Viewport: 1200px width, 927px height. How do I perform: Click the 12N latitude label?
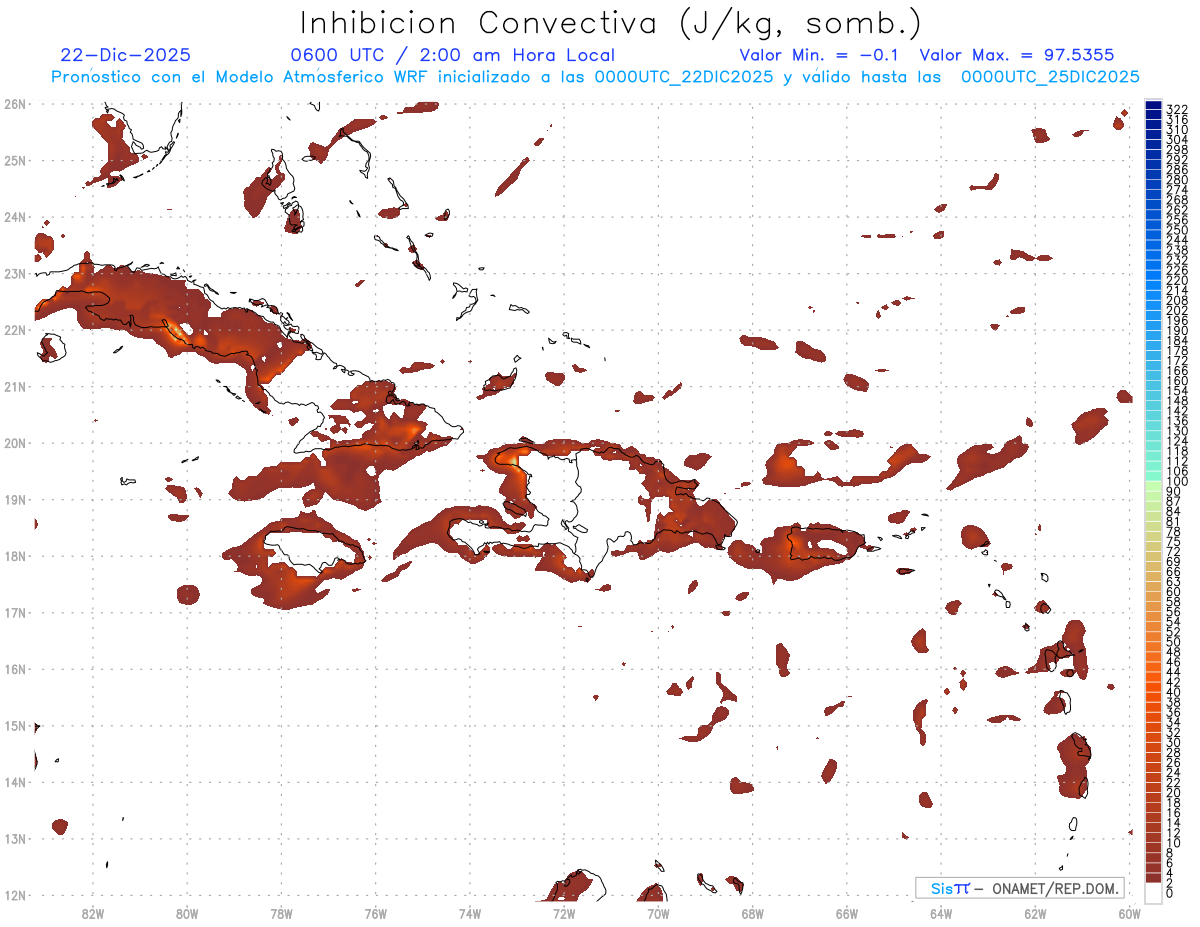14,894
